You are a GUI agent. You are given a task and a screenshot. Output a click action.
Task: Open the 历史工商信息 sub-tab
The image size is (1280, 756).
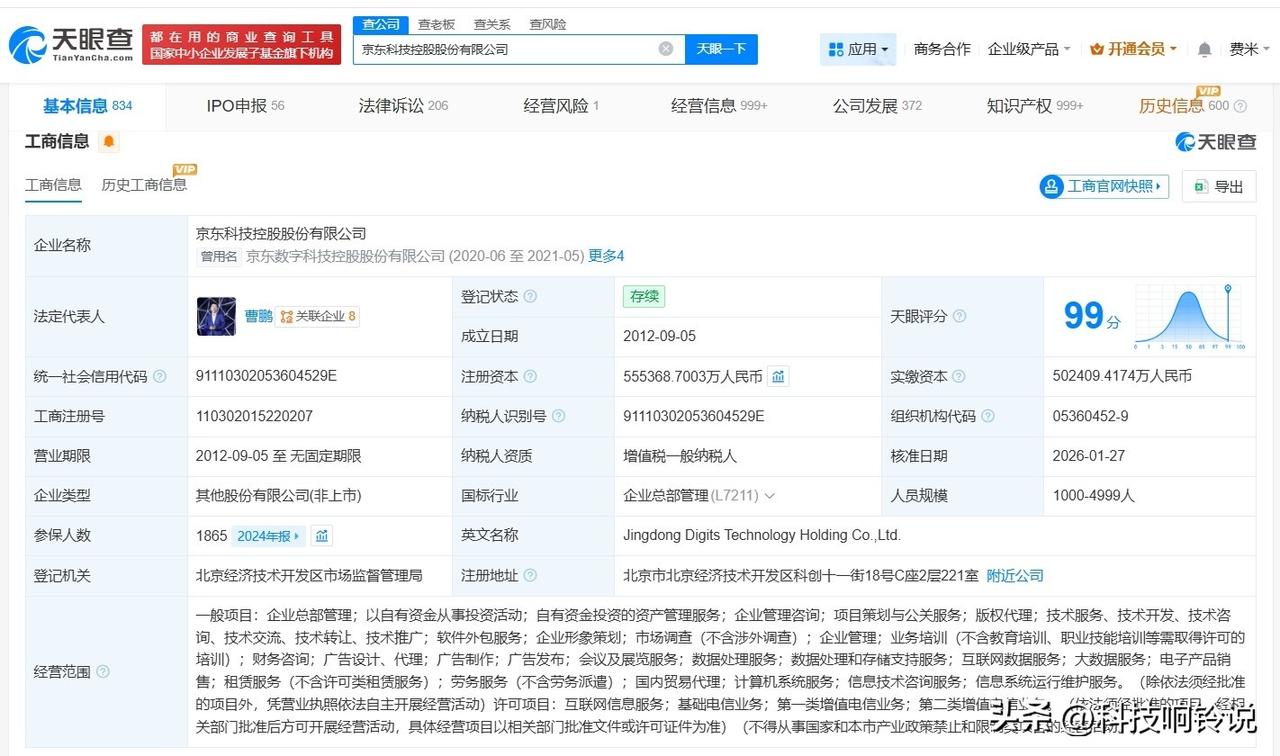[144, 185]
